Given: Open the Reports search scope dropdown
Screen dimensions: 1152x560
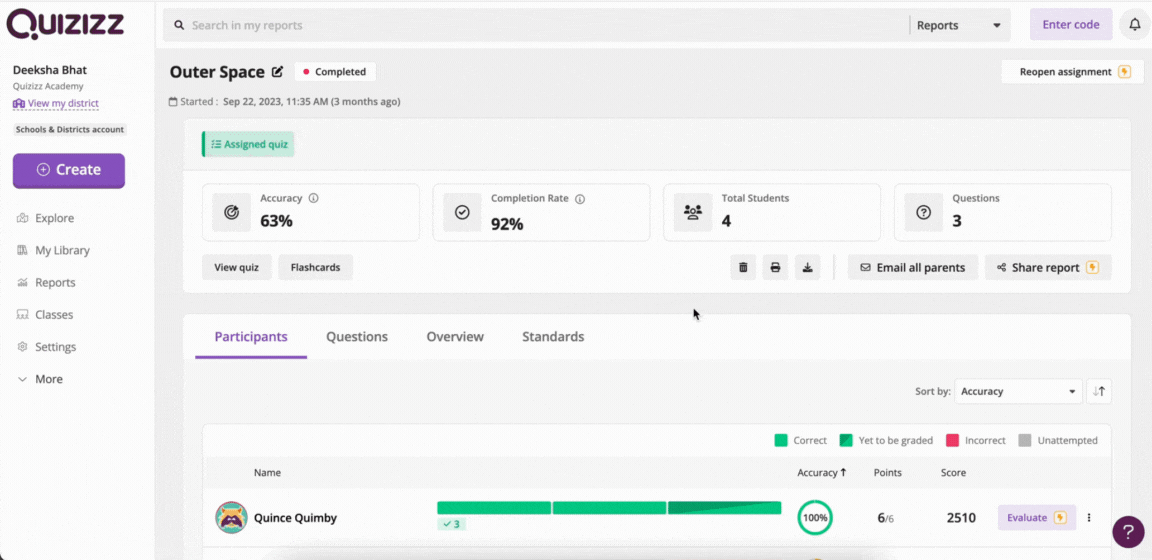Looking at the screenshot, I should (959, 25).
